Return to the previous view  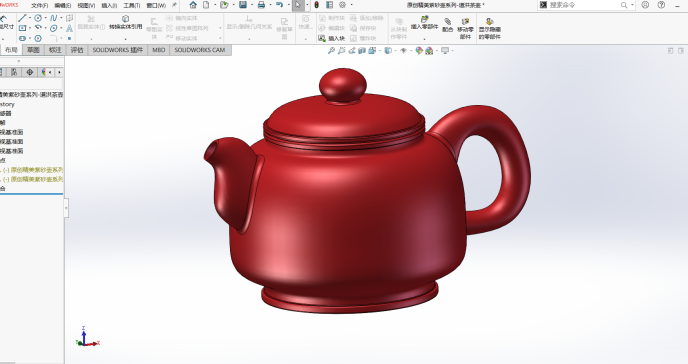click(x=351, y=51)
